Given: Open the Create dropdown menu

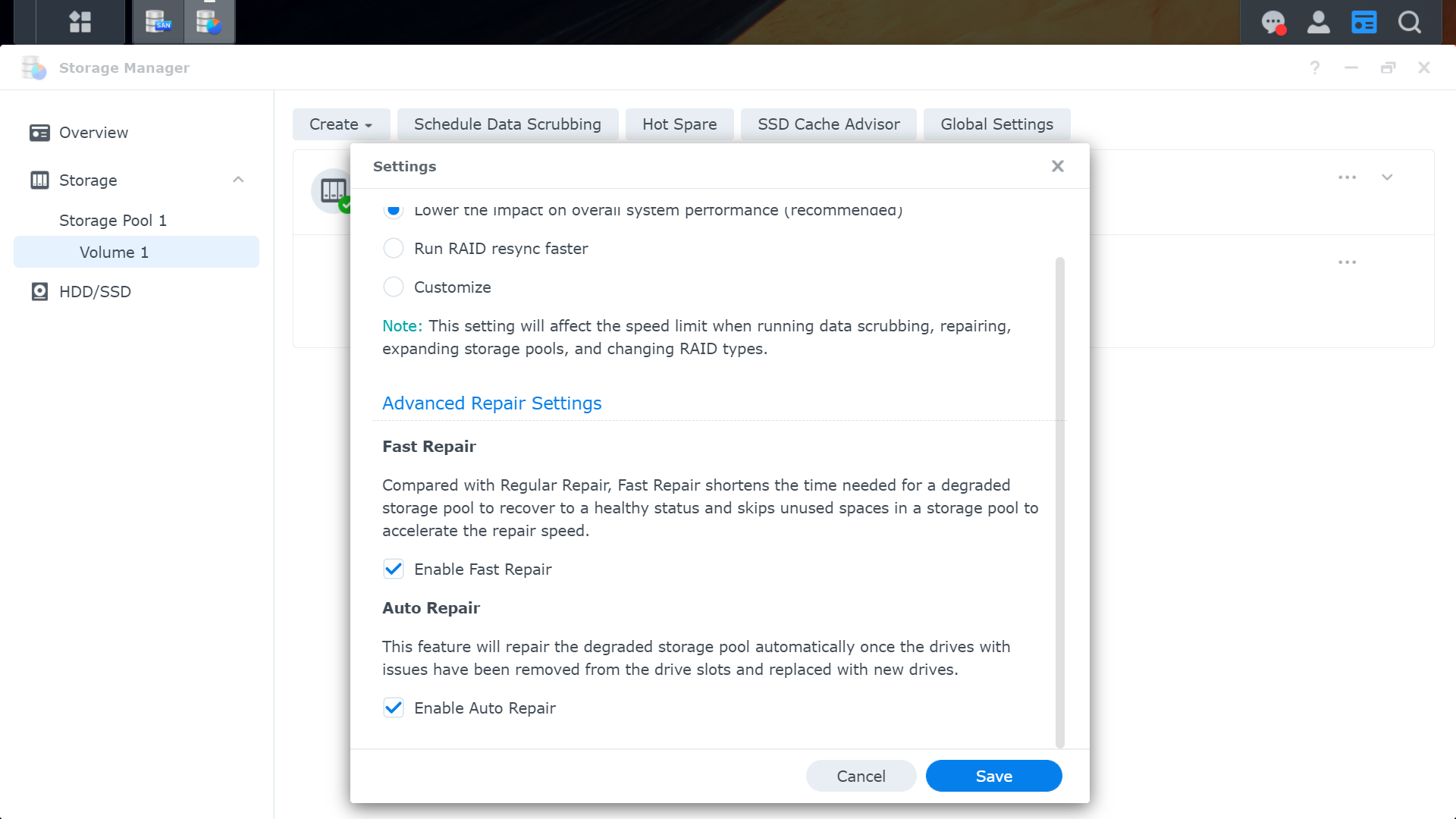Looking at the screenshot, I should 340,124.
